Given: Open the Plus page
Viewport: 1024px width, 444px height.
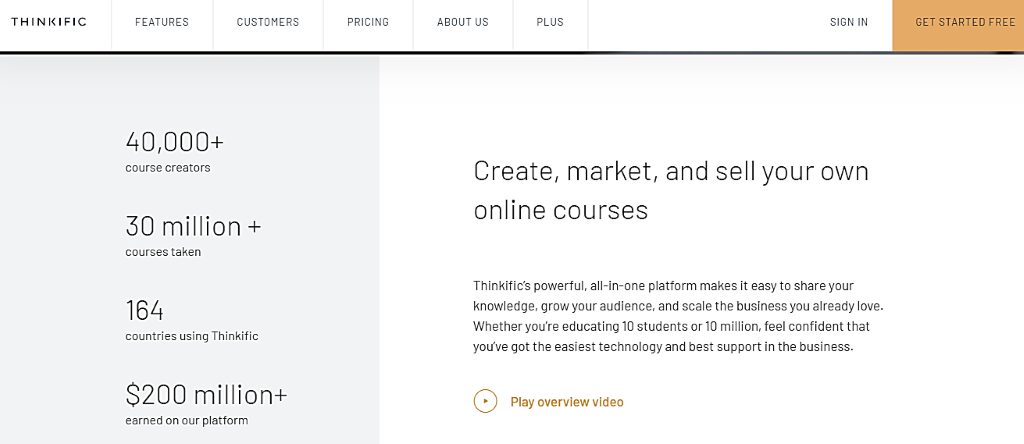Looking at the screenshot, I should [550, 22].
